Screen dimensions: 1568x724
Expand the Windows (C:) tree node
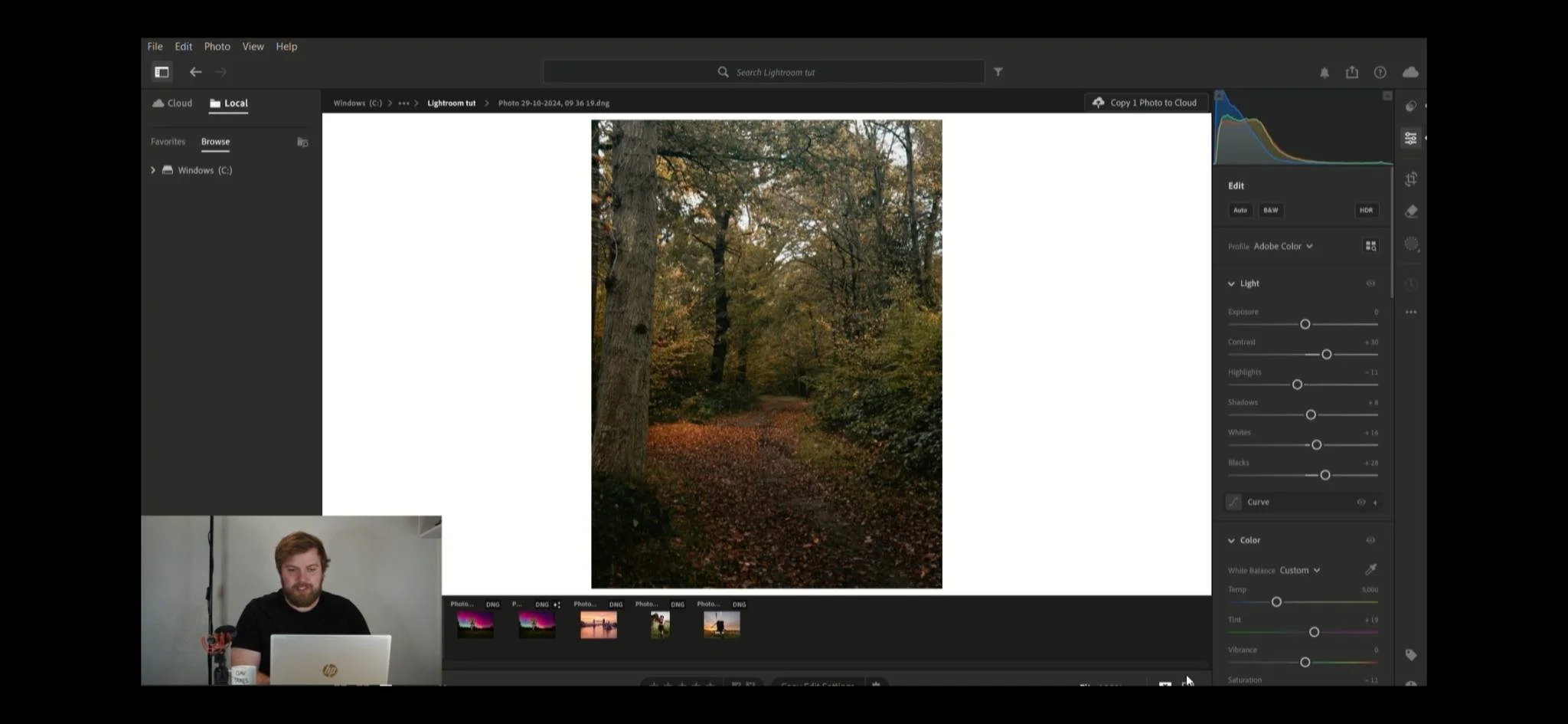point(153,170)
